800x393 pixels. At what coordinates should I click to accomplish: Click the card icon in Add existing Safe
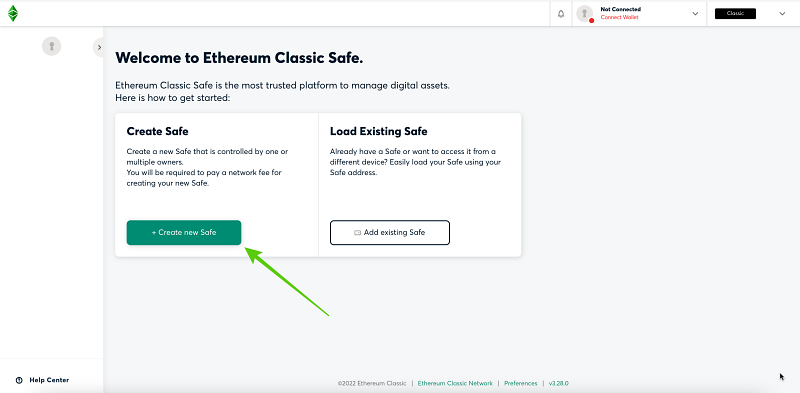(x=358, y=233)
